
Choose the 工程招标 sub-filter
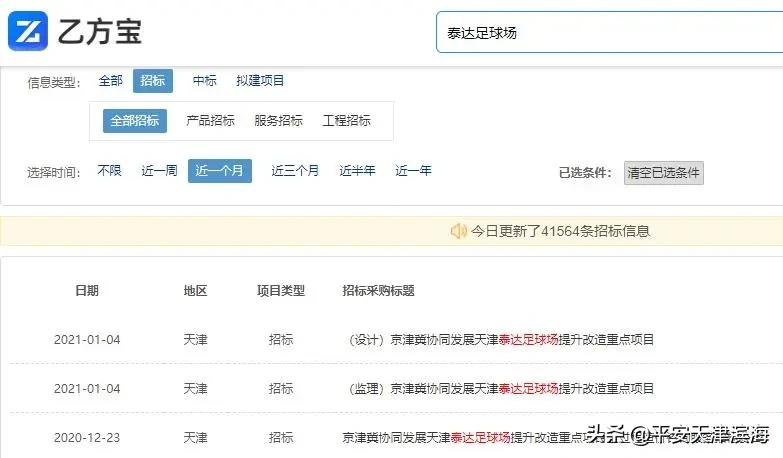(347, 121)
